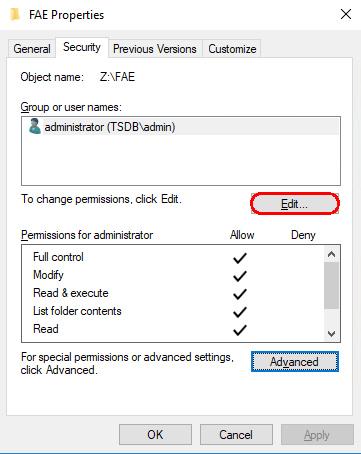Screen dimensions: 361x454
Task: Click the List folder contents allow checkmark
Action: coord(240,312)
